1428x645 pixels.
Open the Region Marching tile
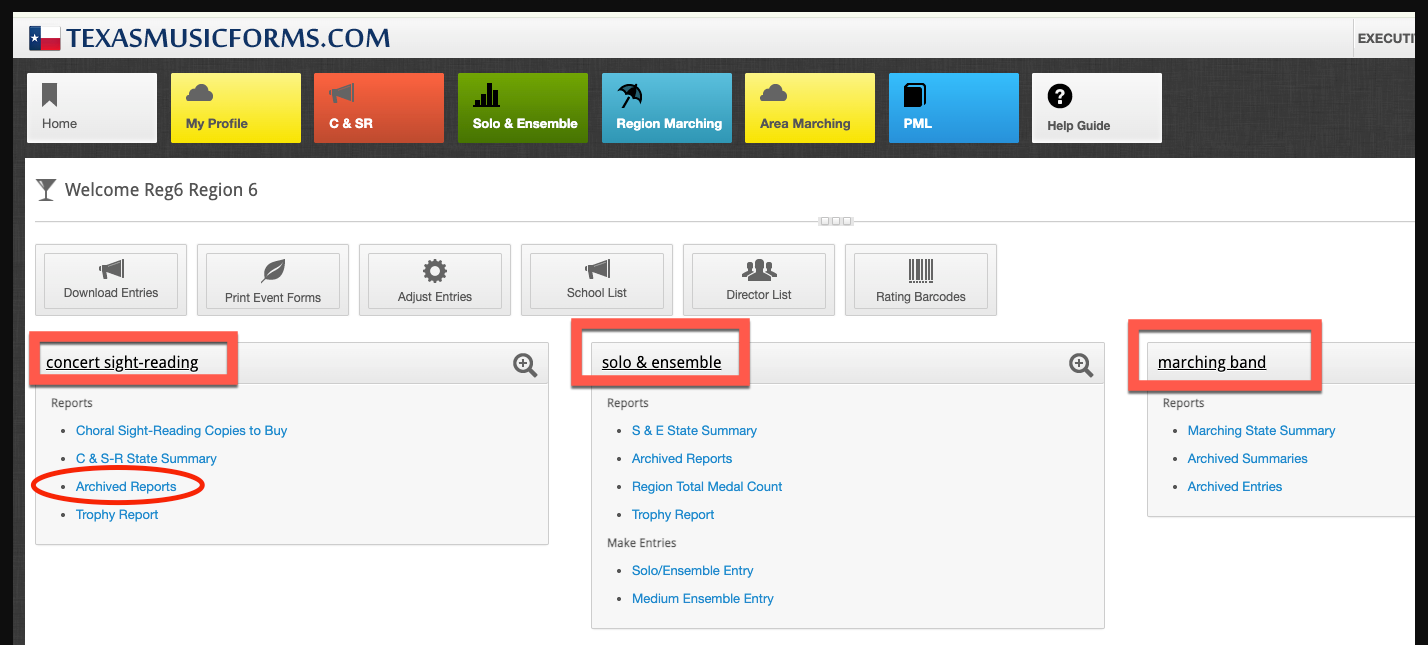(x=667, y=108)
